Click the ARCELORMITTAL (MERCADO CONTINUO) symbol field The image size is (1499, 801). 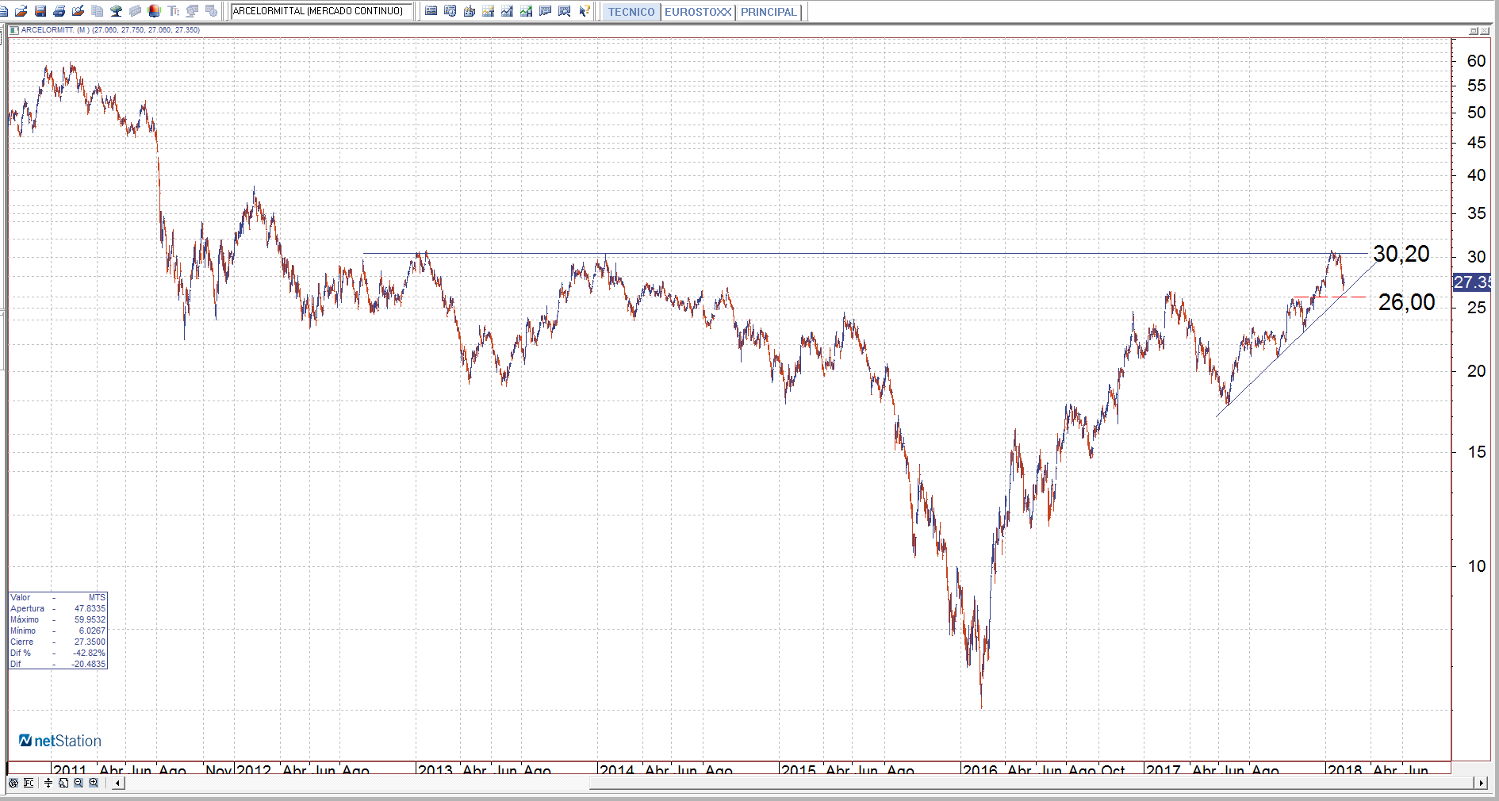(321, 11)
